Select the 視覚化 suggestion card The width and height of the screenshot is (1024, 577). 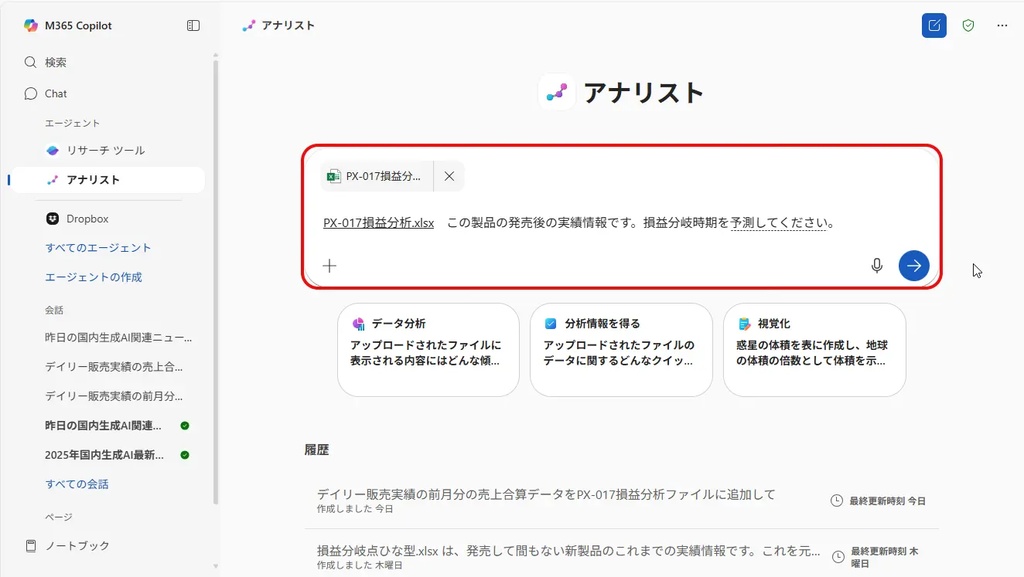point(814,349)
